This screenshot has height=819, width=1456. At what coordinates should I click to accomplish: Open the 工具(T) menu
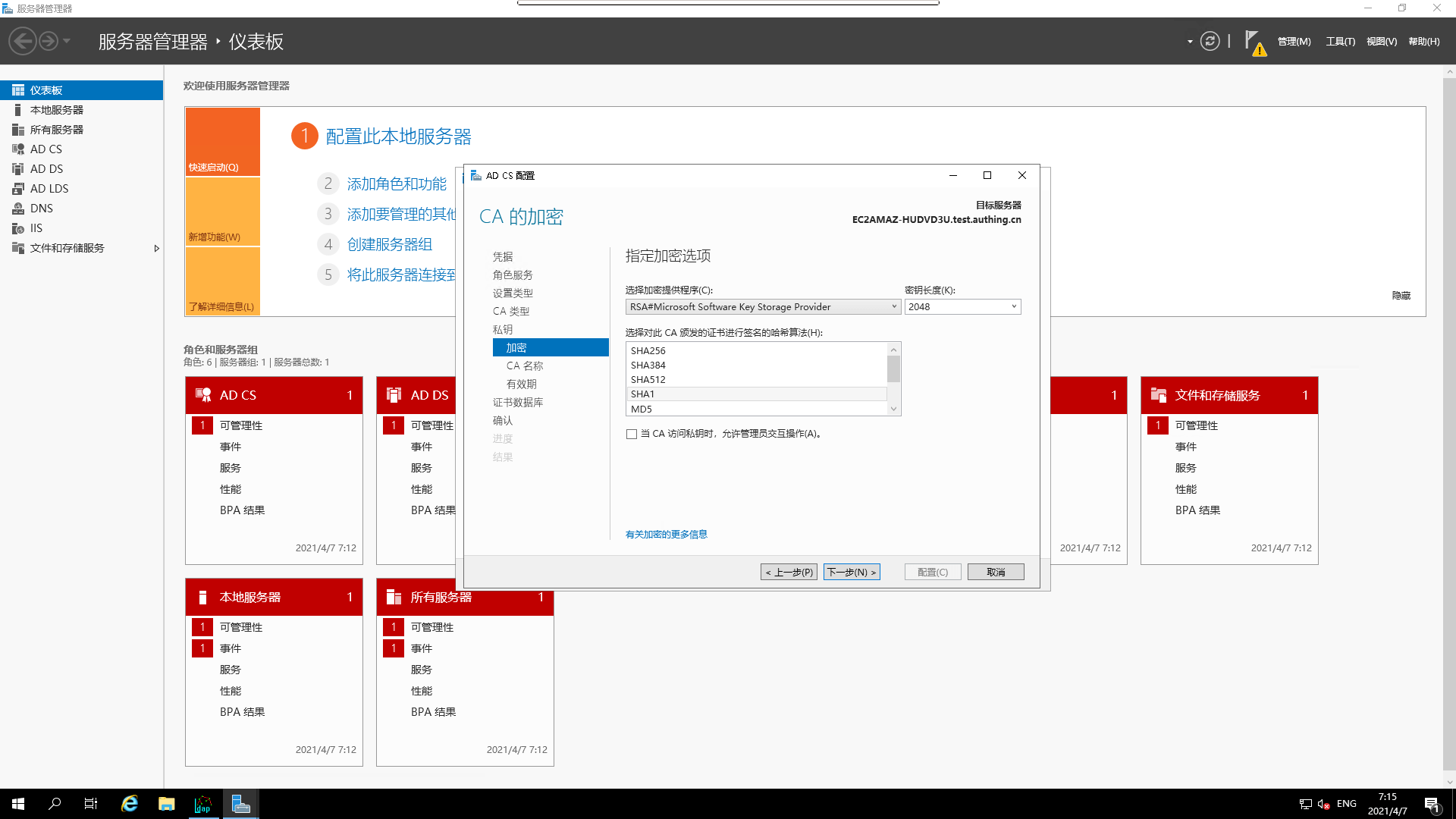click(x=1340, y=41)
